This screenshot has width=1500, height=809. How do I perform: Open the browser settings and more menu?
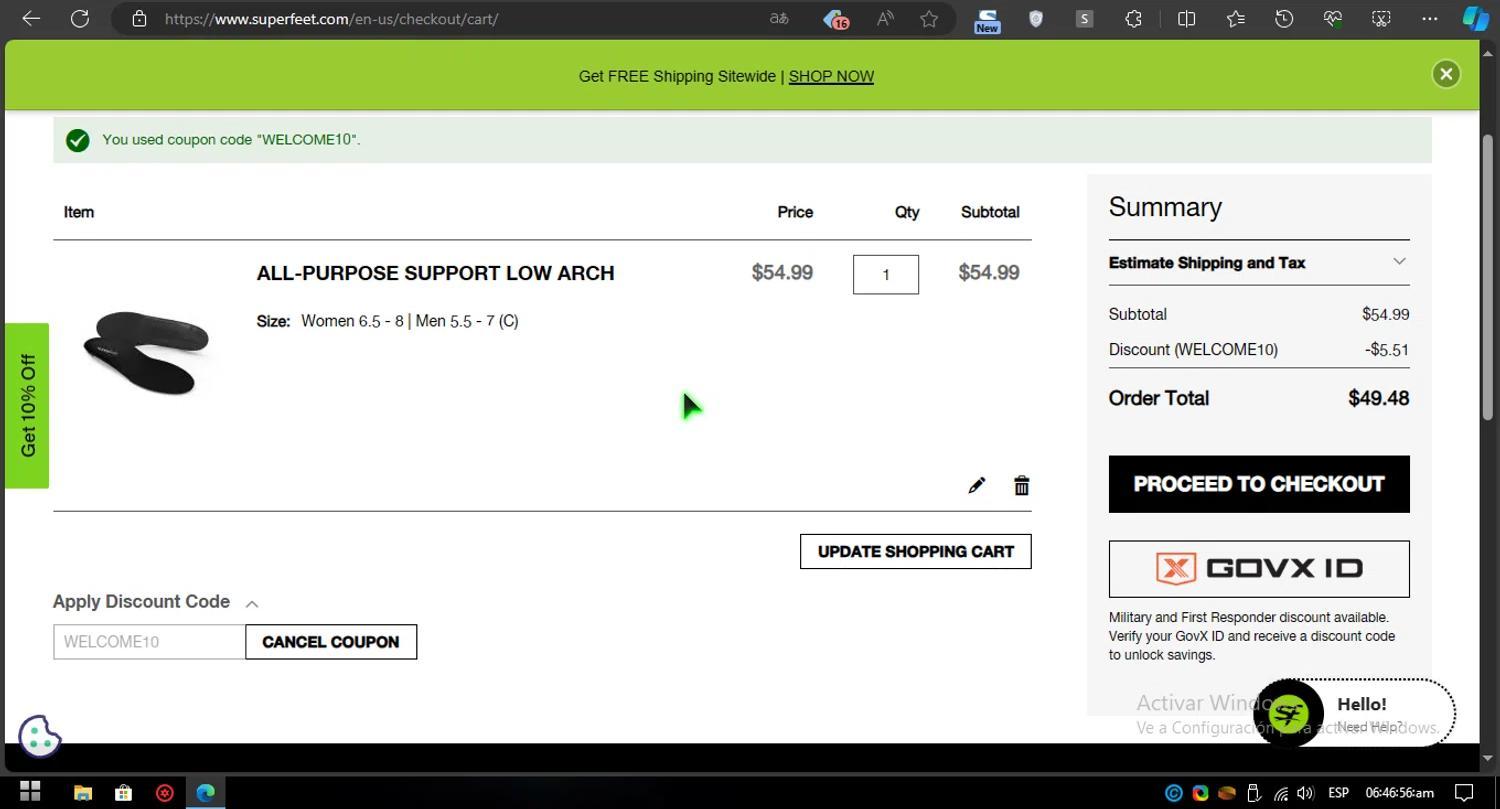1430,18
